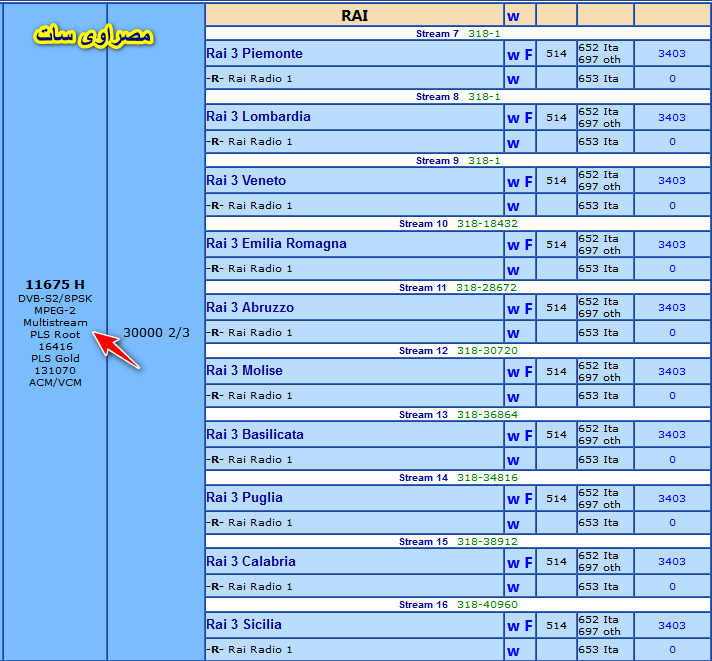Click the F icon in the Rai 3 Veneto row
The width and height of the screenshot is (712, 661).
(x=528, y=182)
